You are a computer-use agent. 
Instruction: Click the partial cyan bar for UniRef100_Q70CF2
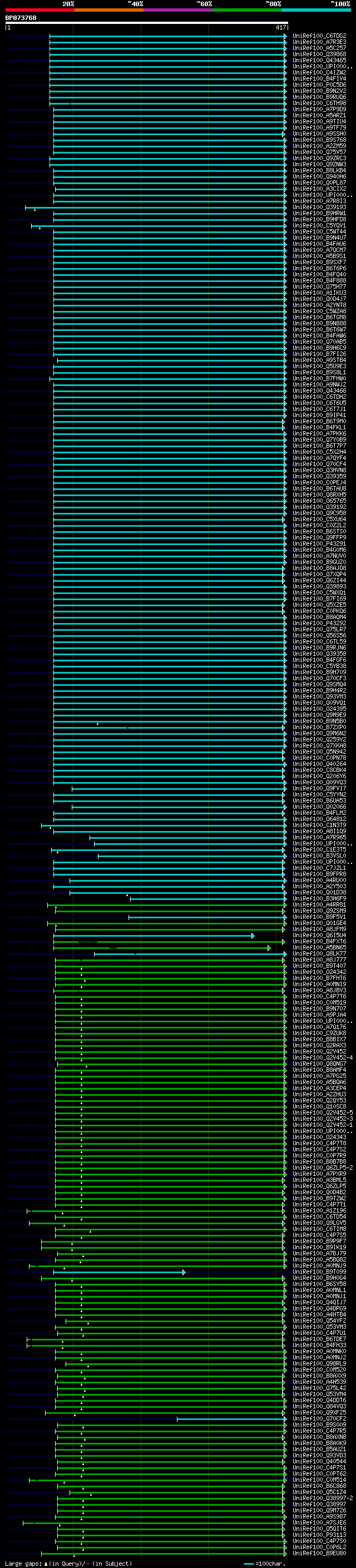pyautogui.click(x=232, y=1419)
